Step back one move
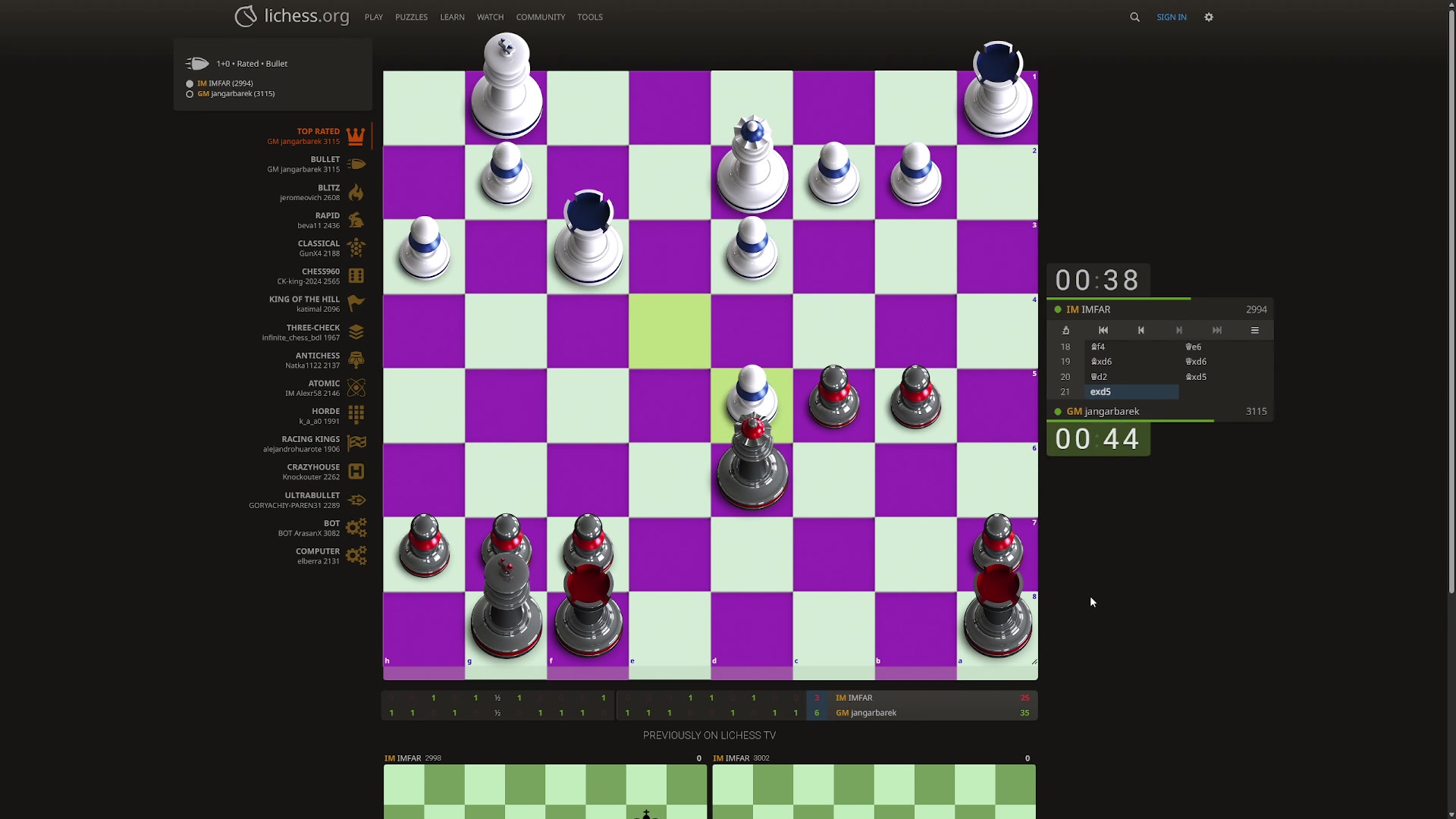This screenshot has width=1456, height=819. [1141, 331]
